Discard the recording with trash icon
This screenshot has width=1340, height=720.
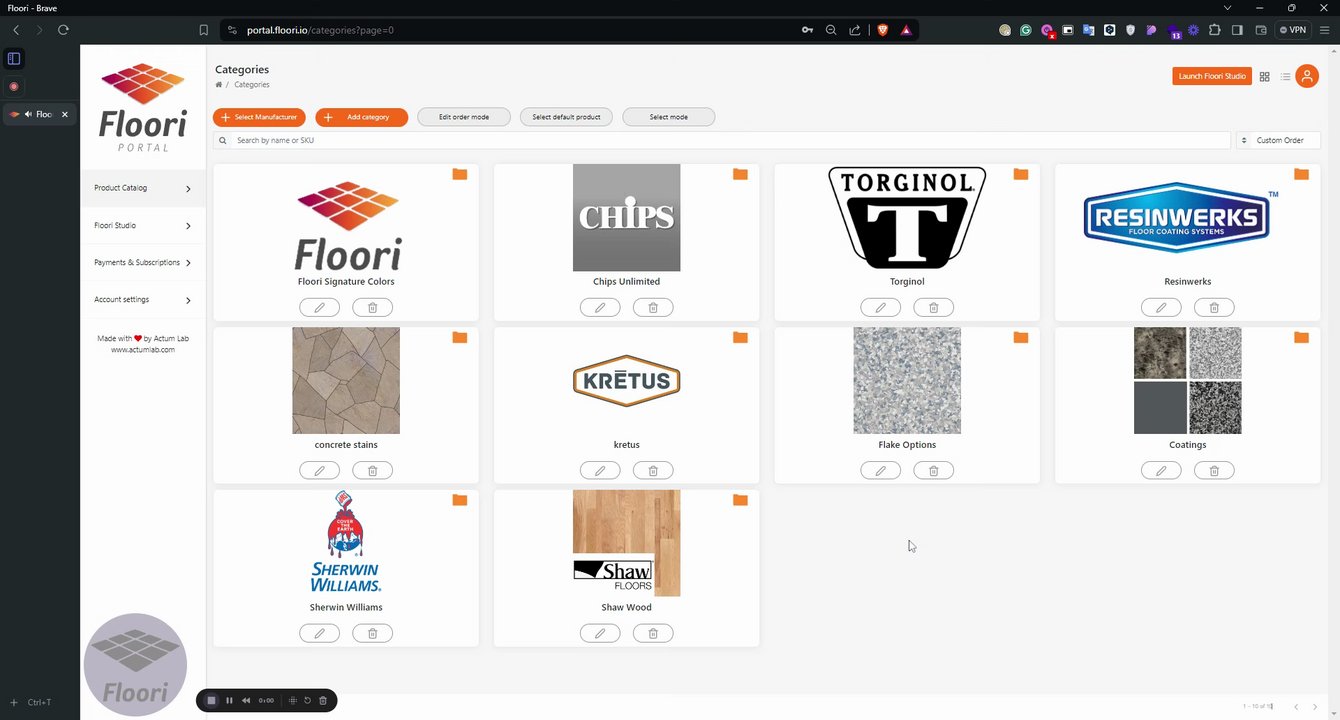323,700
